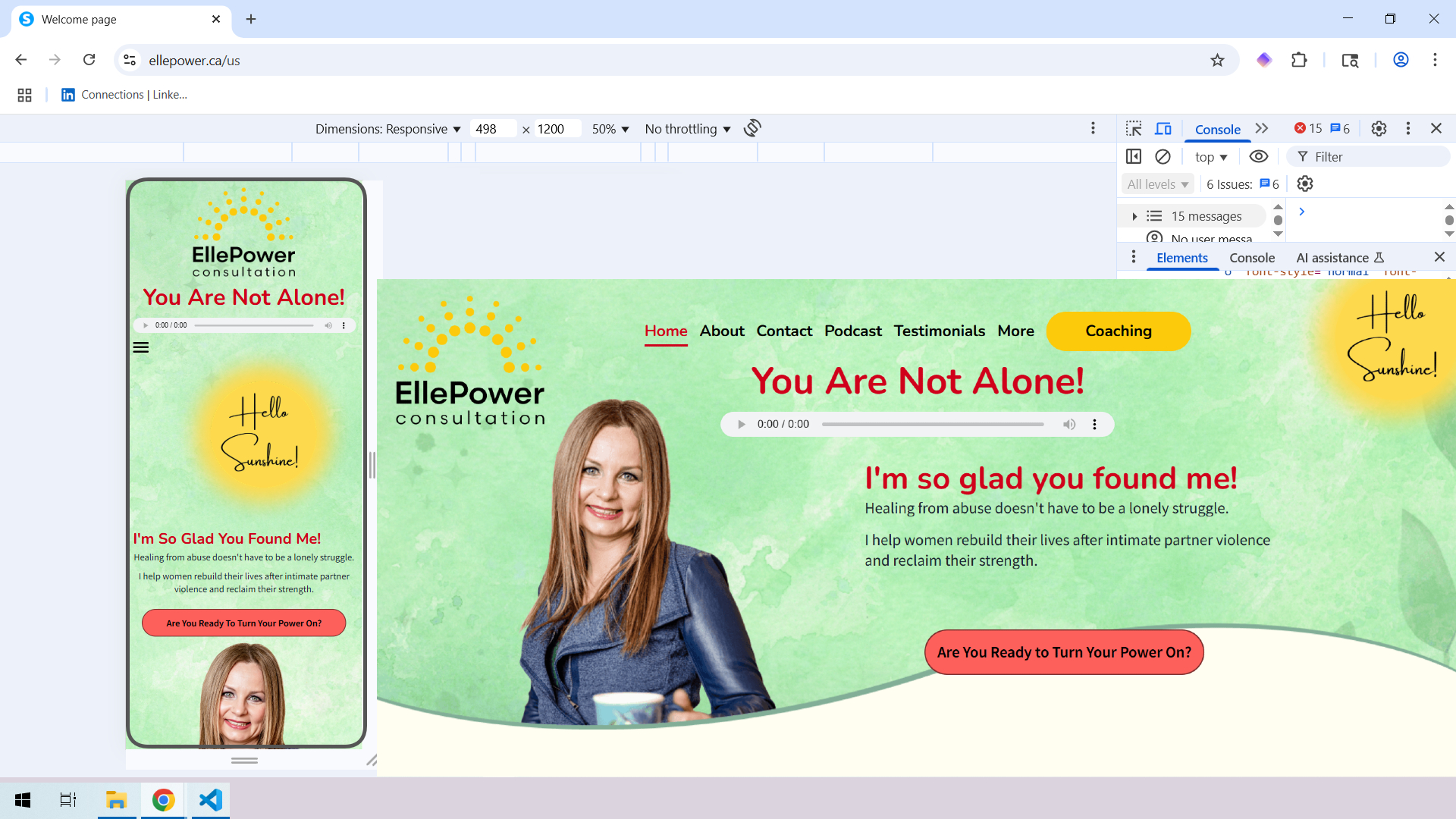Viewport: 1456px width, 819px height.
Task: Click the viewport width input field
Action: 491,129
